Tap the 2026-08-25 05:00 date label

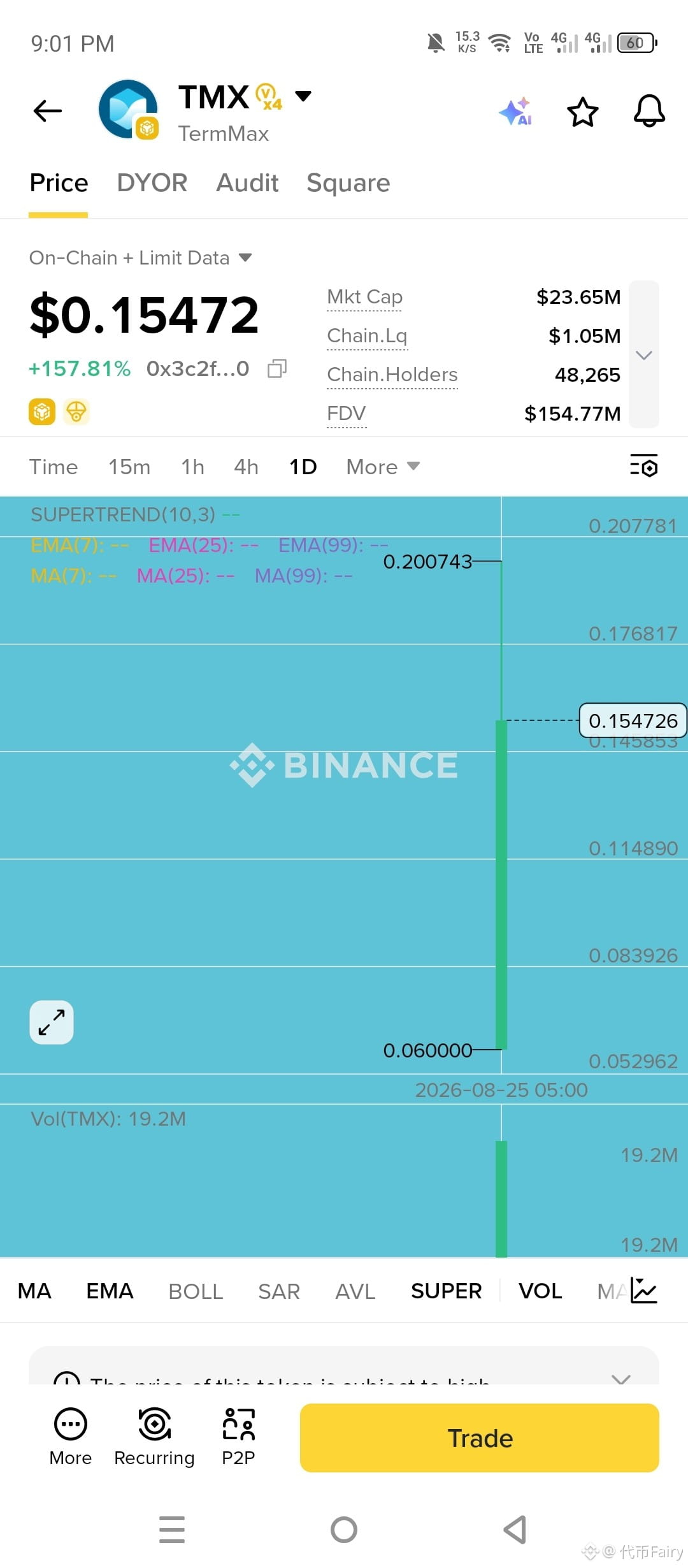(x=501, y=1090)
